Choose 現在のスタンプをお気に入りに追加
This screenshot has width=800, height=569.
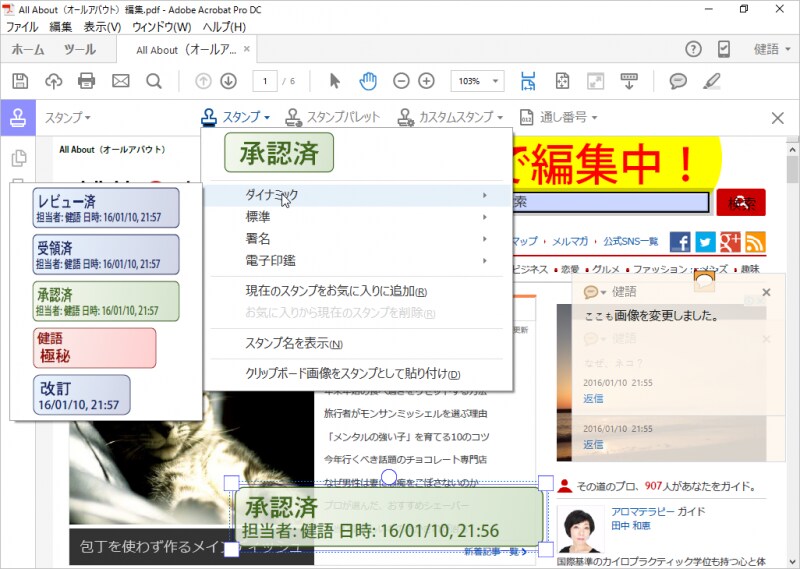click(x=336, y=291)
